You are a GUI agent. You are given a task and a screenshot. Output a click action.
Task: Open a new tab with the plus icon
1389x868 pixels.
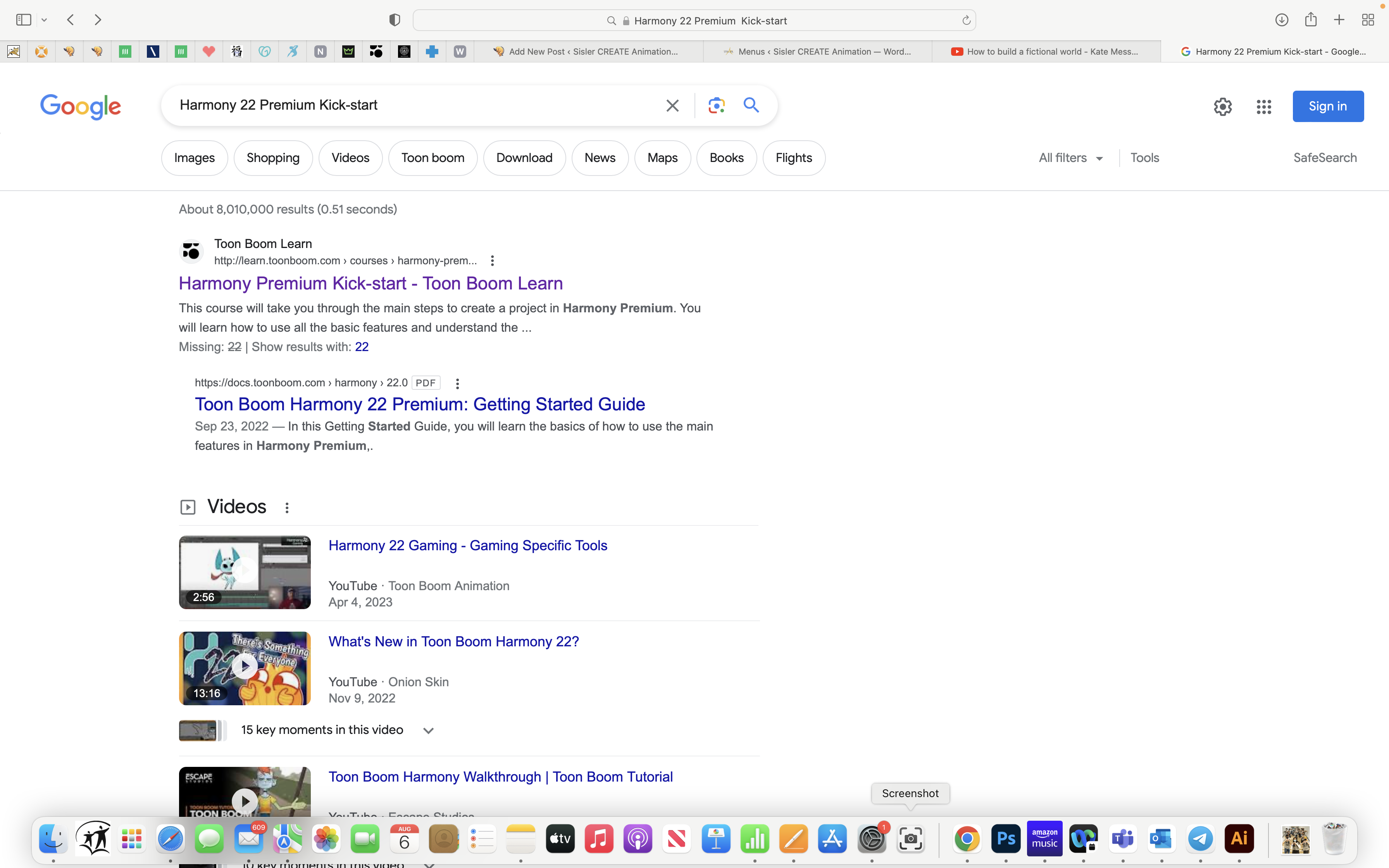pos(1339,20)
